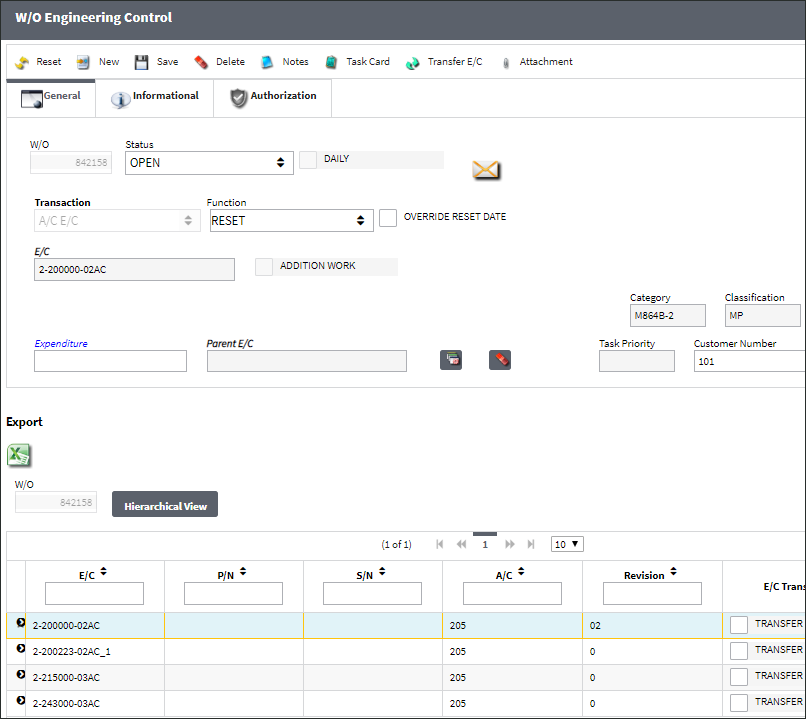This screenshot has height=719, width=806.
Task: Go to next page of table
Action: tap(509, 544)
